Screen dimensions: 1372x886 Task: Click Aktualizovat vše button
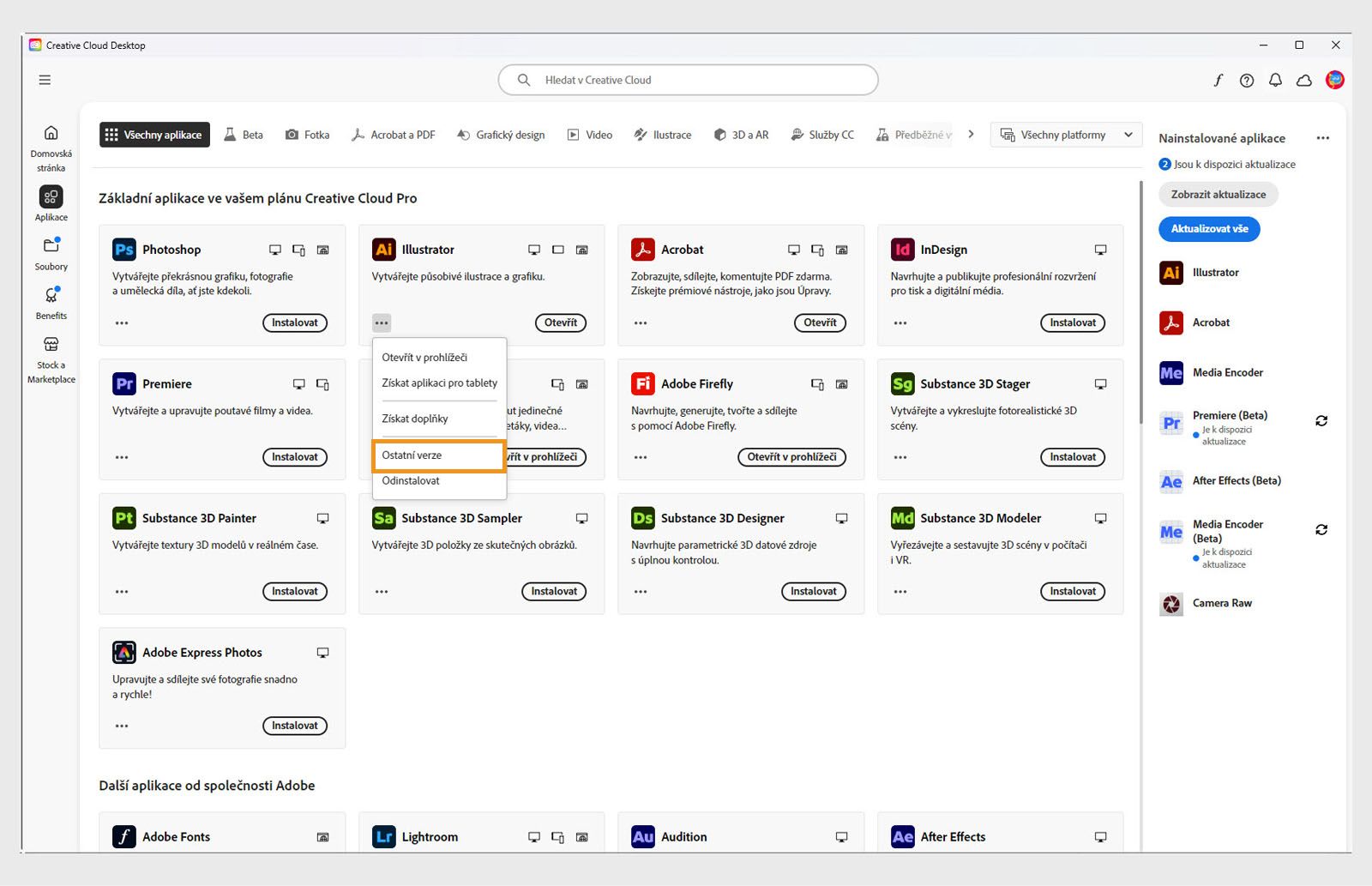1210,229
